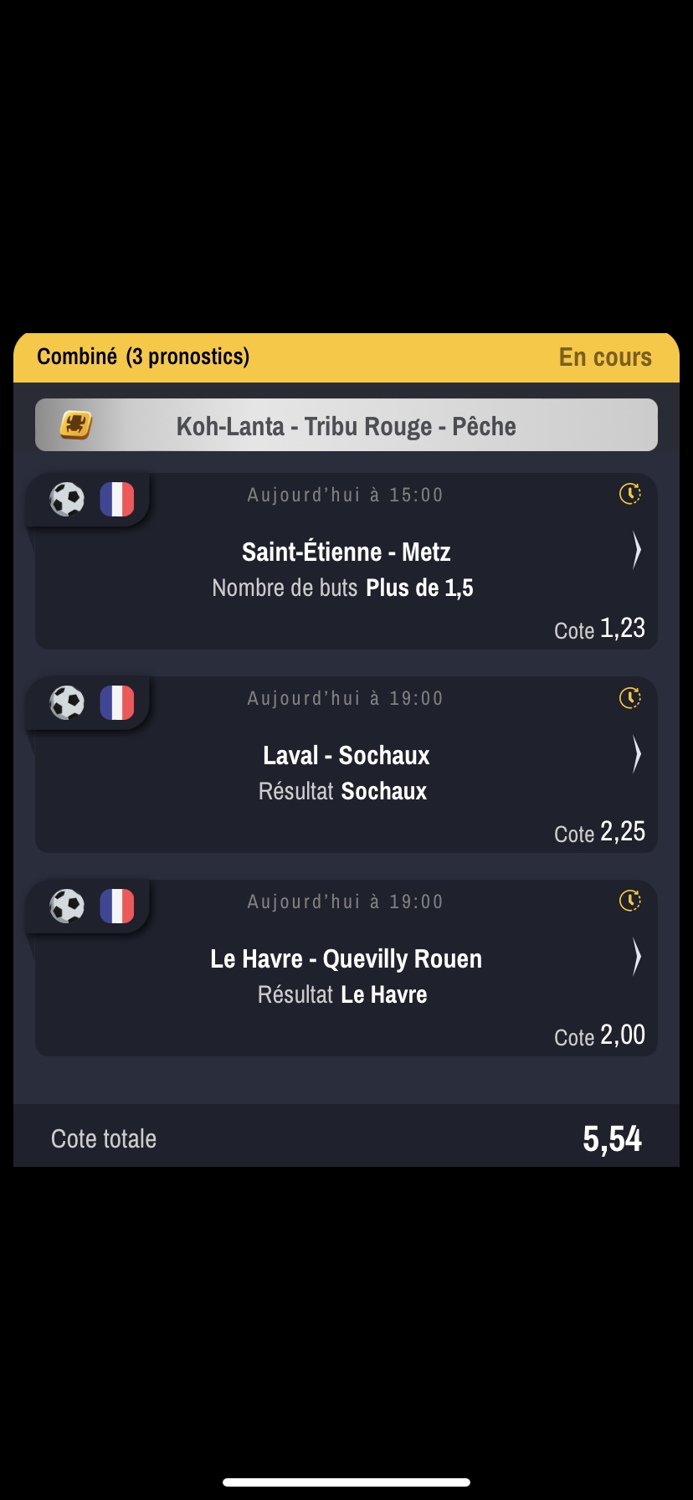Open the Koh-Lanta - Tribu Rouge - Pêche banner

pos(346,426)
